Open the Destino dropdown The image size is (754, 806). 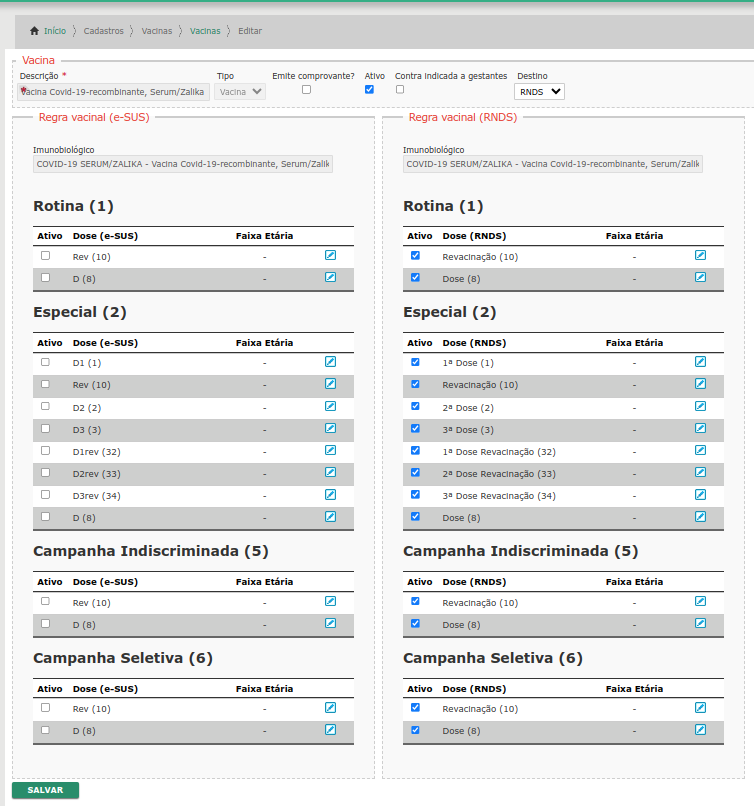539,91
